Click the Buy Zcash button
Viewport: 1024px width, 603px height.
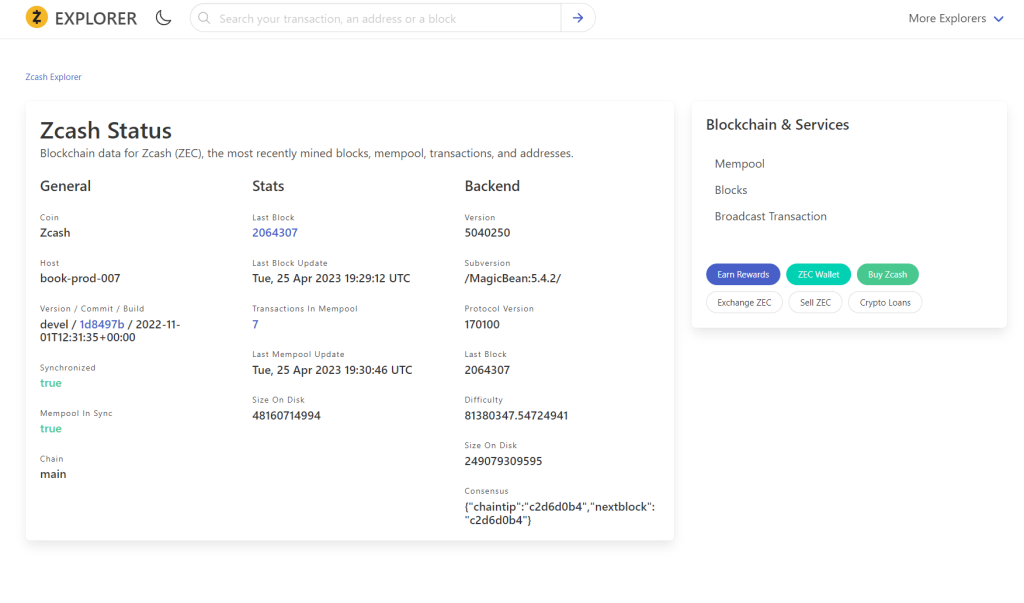tap(887, 273)
